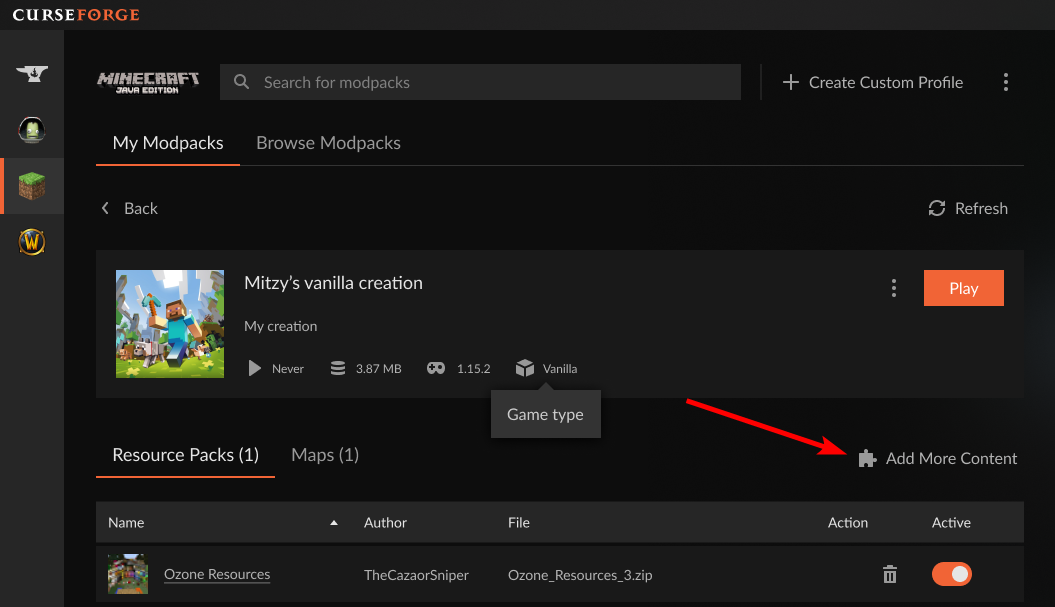The image size is (1055, 607).
Task: Open the top-right three-dot options menu
Action: [x=1006, y=82]
